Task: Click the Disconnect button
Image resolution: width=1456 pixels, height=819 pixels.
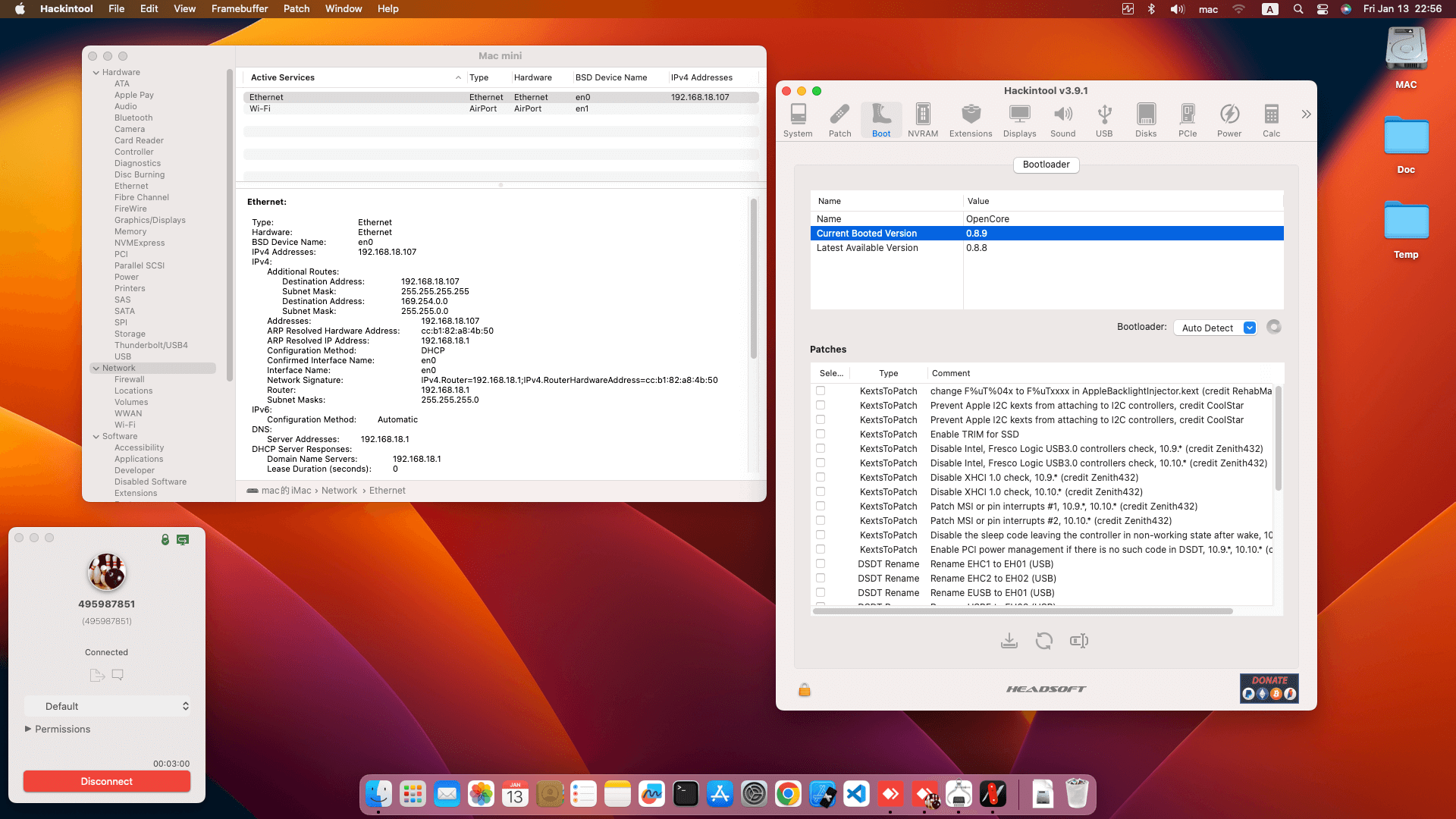Action: coord(106,781)
